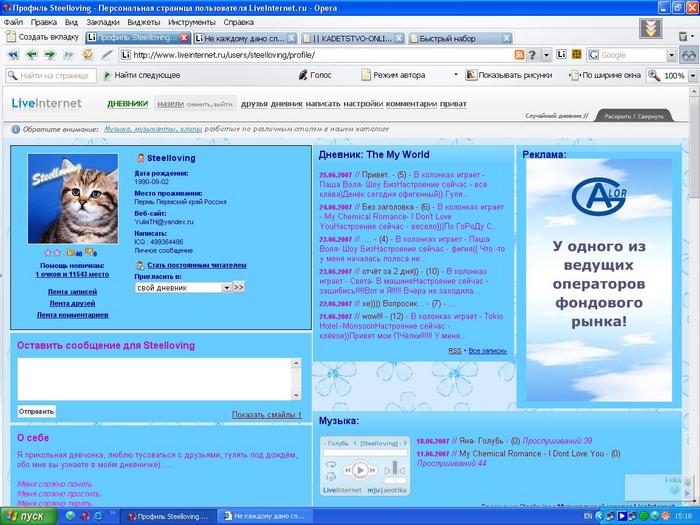
Task: Click the wand icon beside Reload
Action: coord(107,55)
